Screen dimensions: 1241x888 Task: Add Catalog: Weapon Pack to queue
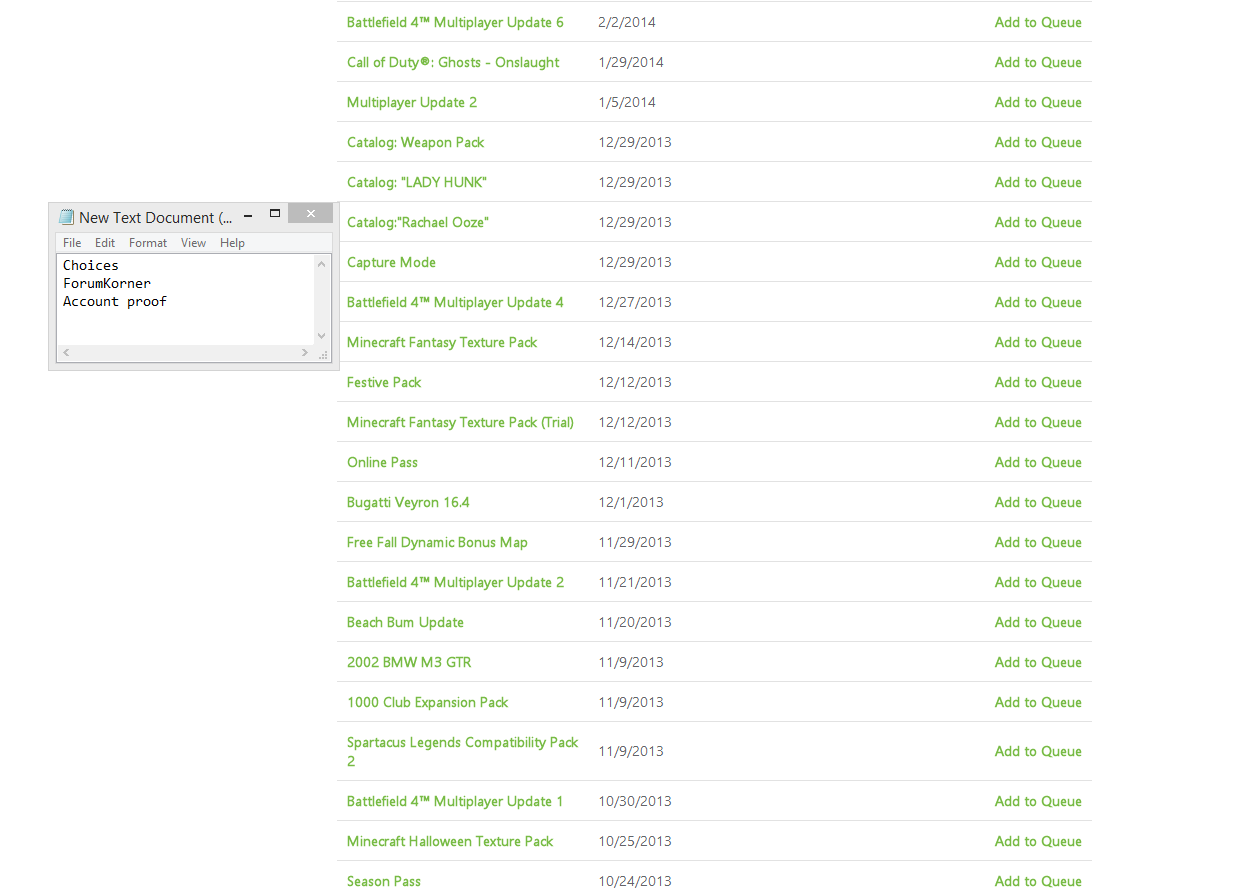click(1038, 142)
